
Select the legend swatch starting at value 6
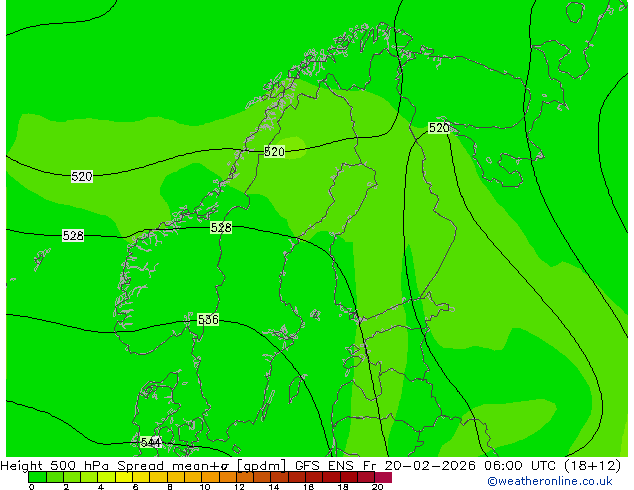(142, 477)
